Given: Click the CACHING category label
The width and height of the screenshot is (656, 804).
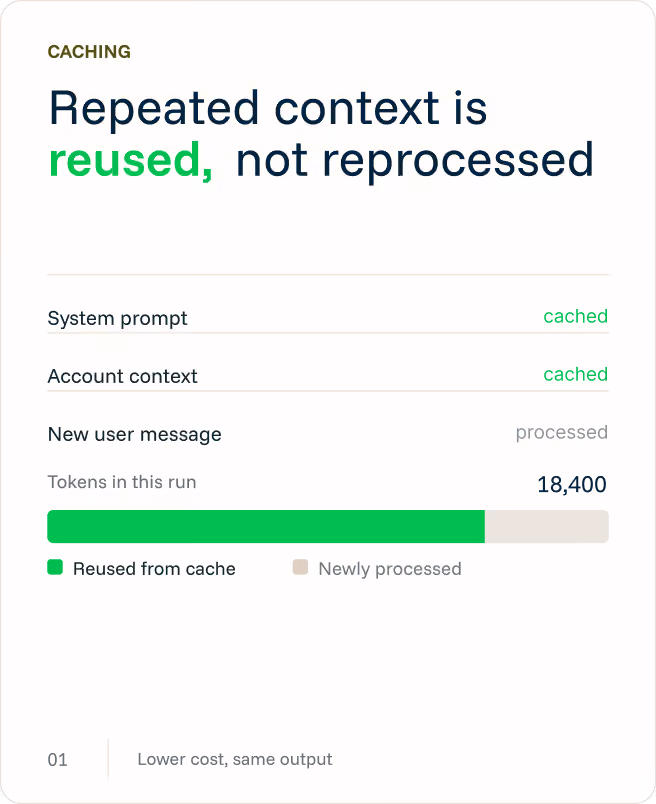Looking at the screenshot, I should pyautogui.click(x=89, y=52).
